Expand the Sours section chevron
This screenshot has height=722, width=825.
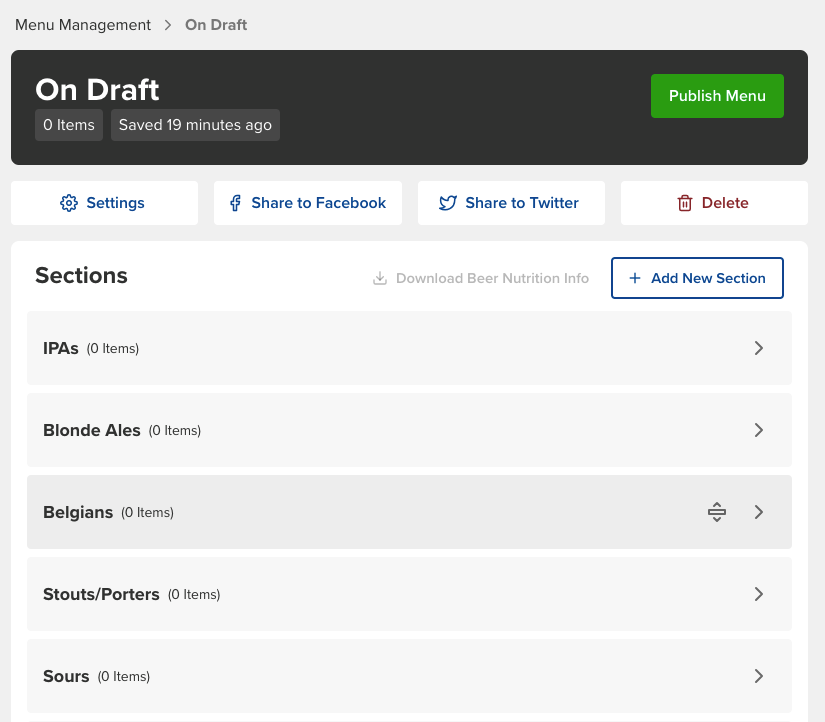coord(759,676)
